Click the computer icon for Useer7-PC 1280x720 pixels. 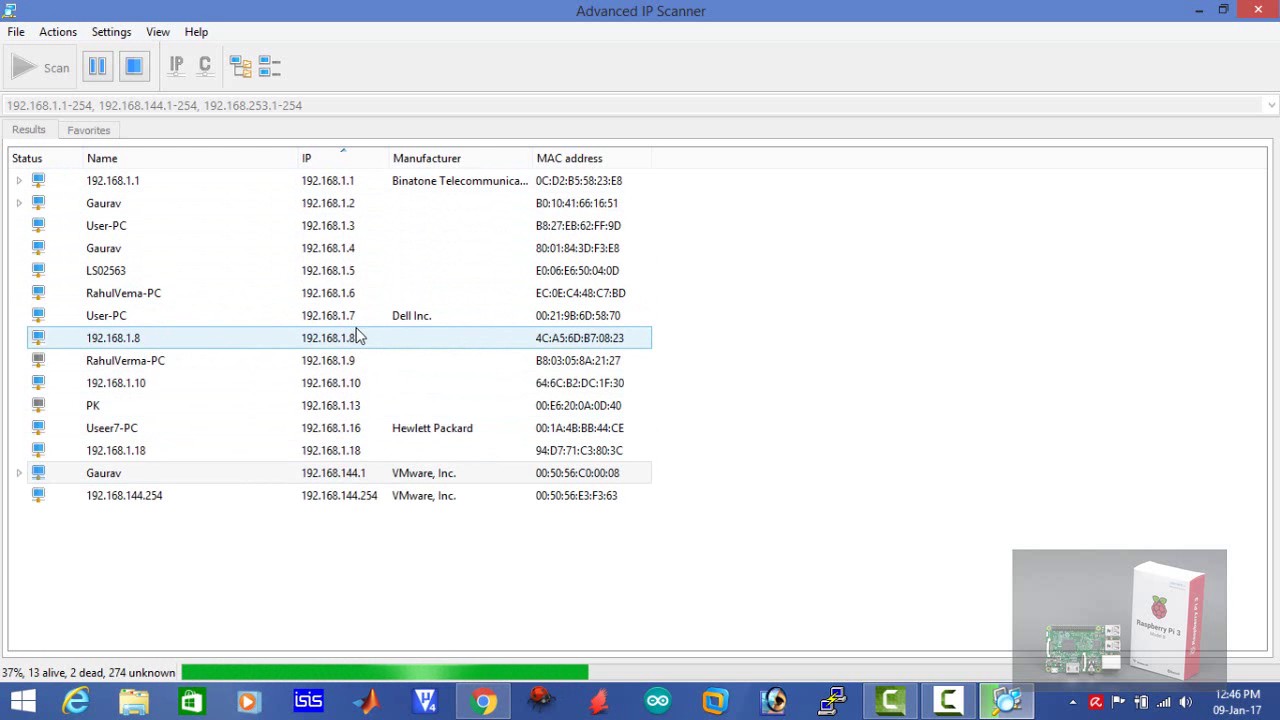click(38, 428)
